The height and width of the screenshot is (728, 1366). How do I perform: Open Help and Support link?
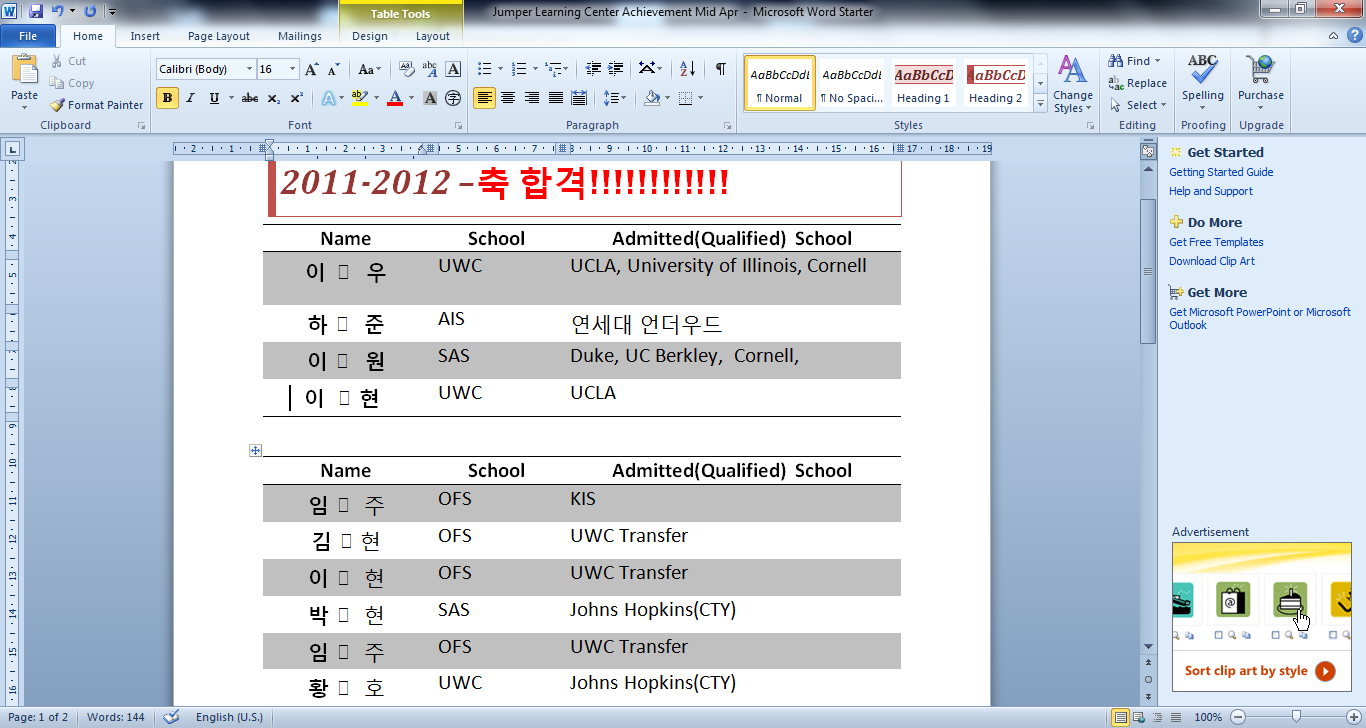(x=1211, y=191)
